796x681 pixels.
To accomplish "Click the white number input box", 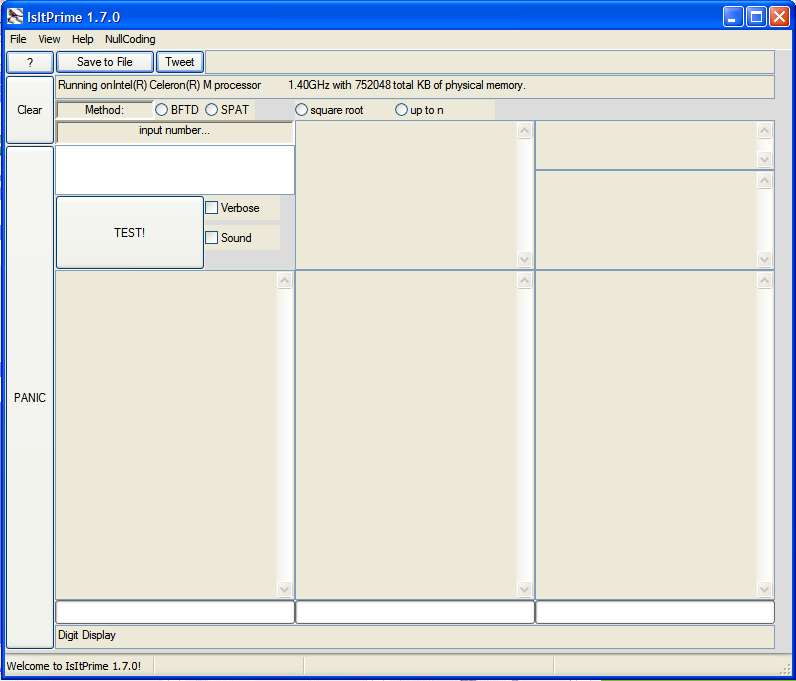I will (x=175, y=170).
